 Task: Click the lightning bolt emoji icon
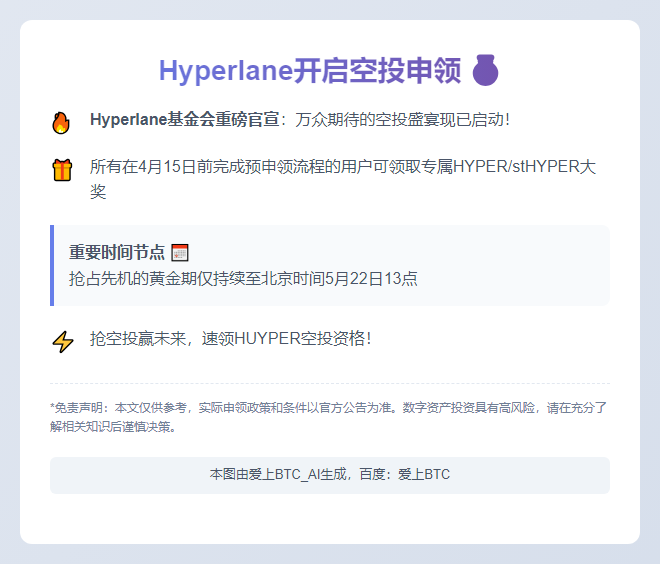pos(63,342)
